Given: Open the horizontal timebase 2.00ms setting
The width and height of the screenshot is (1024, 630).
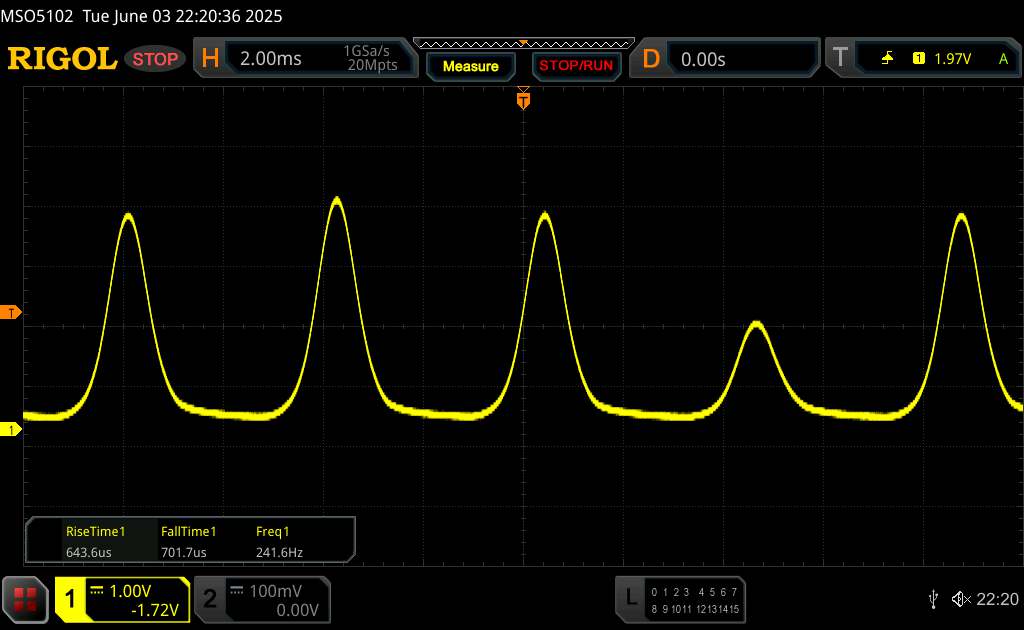Looking at the screenshot, I should (306, 59).
